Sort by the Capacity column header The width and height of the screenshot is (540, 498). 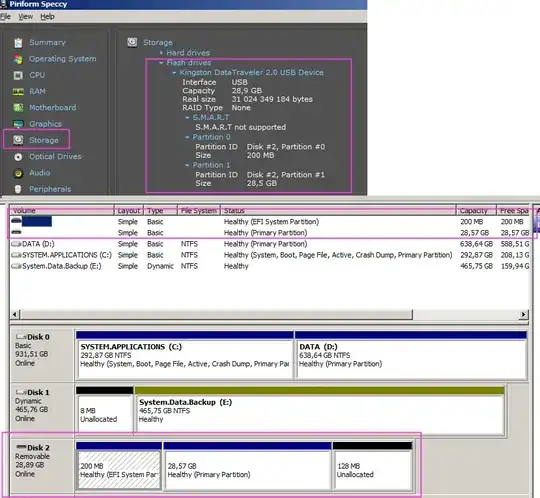tap(476, 210)
